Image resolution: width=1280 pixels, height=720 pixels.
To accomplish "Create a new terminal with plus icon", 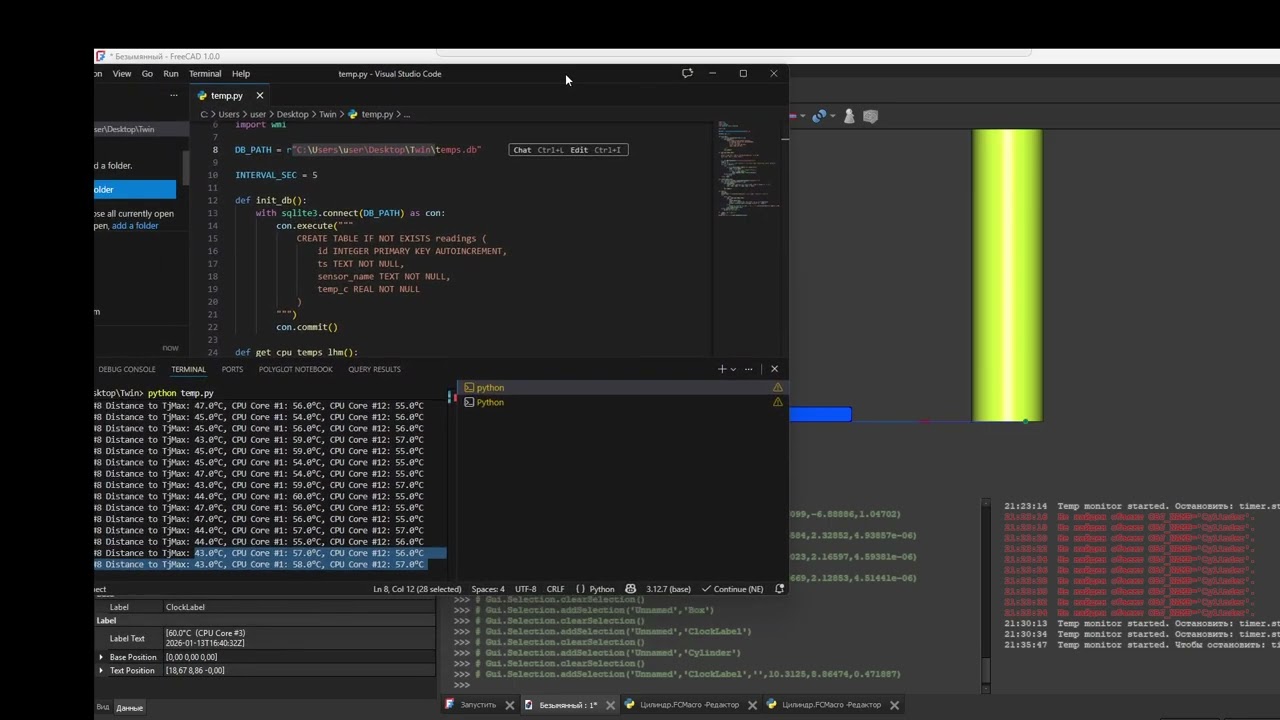I will coord(721,369).
